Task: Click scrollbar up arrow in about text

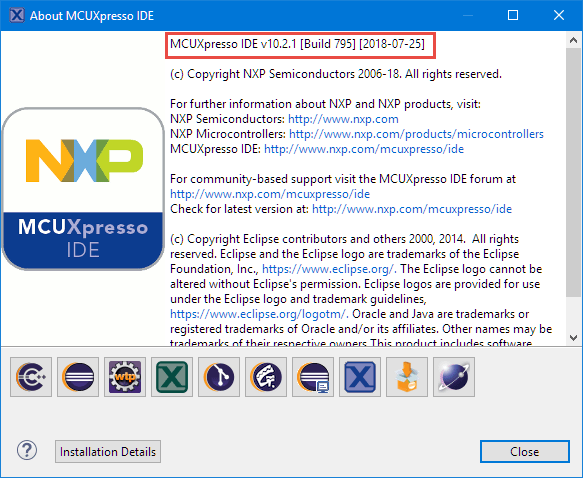Action: point(573,40)
